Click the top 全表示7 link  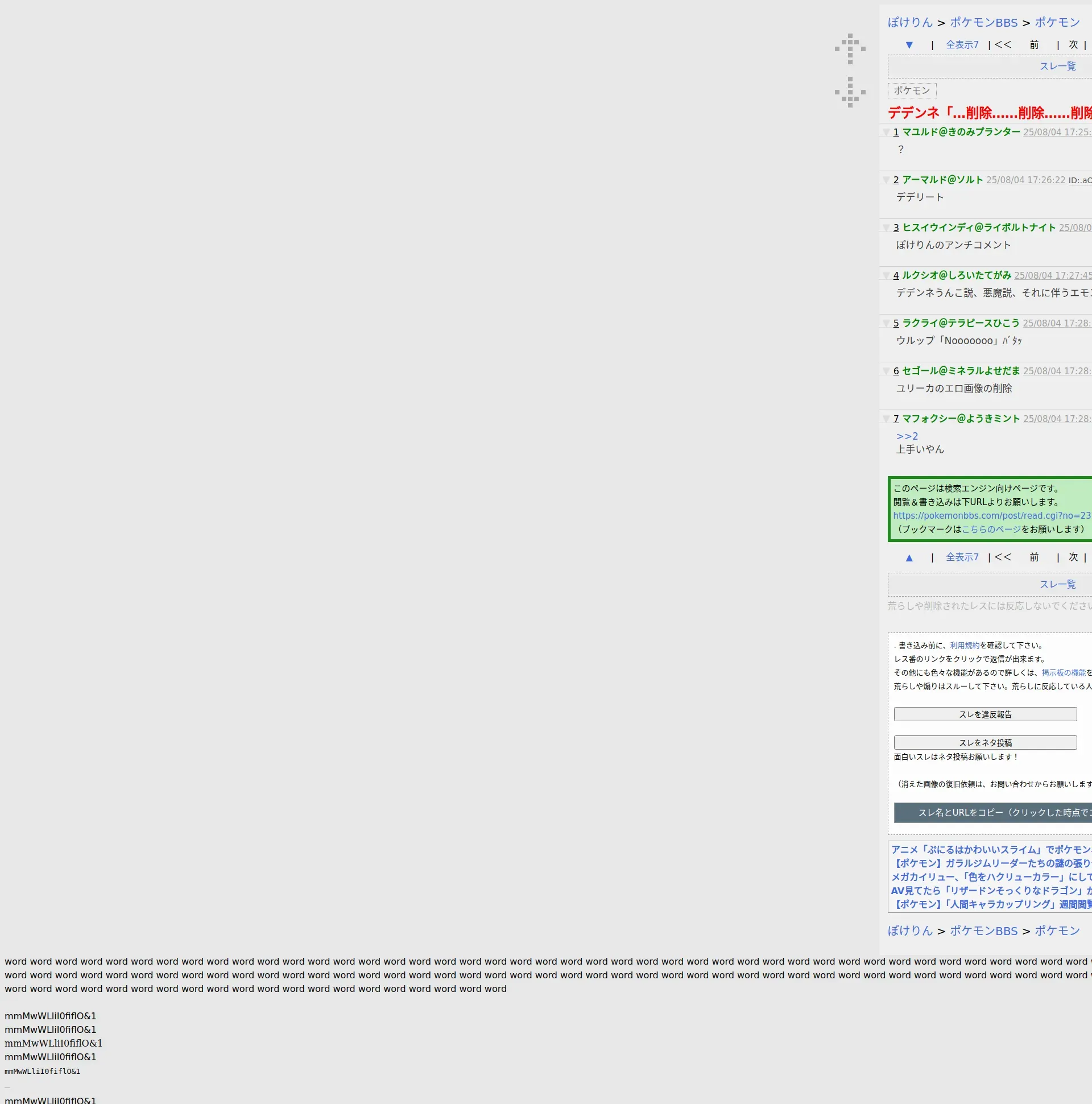(x=962, y=45)
